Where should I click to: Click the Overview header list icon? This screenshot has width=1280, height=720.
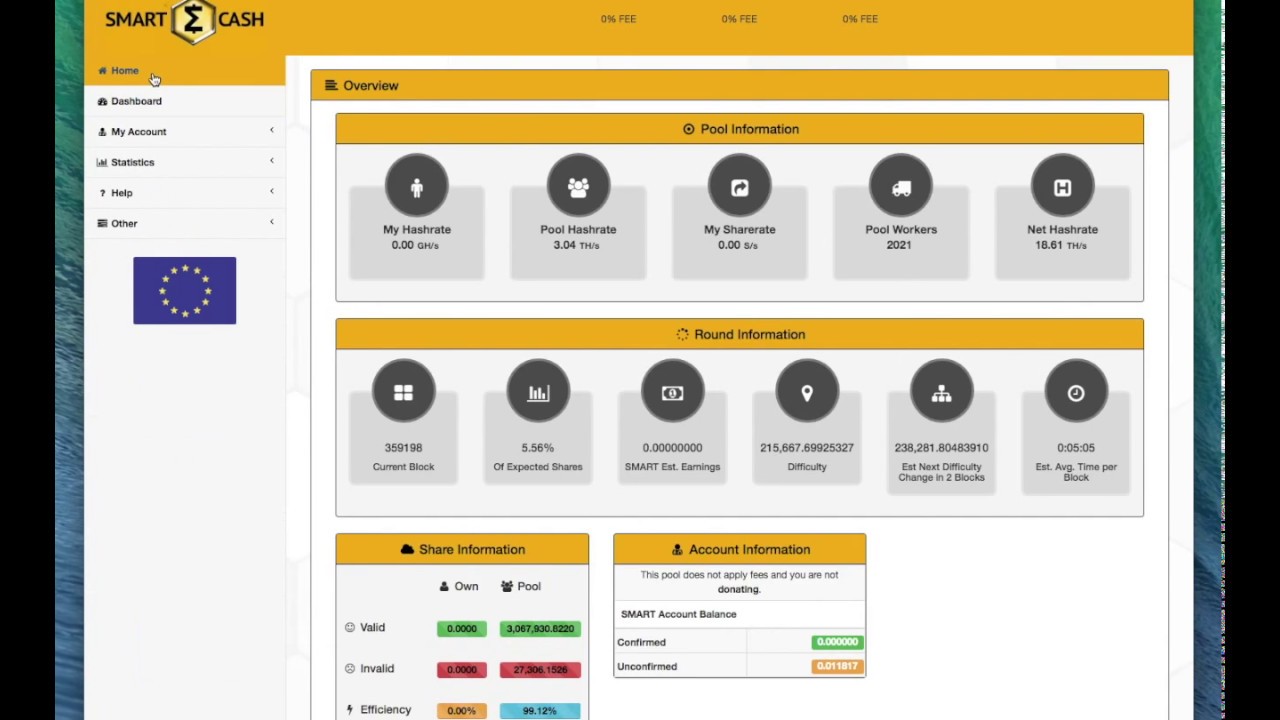(331, 86)
